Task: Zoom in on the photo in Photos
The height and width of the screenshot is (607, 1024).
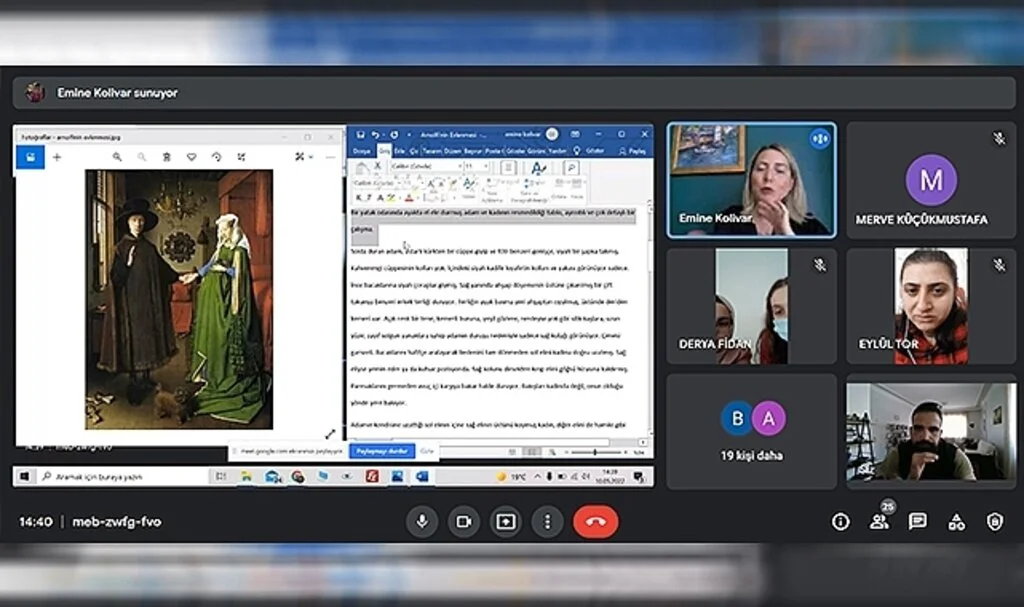Action: (x=117, y=157)
